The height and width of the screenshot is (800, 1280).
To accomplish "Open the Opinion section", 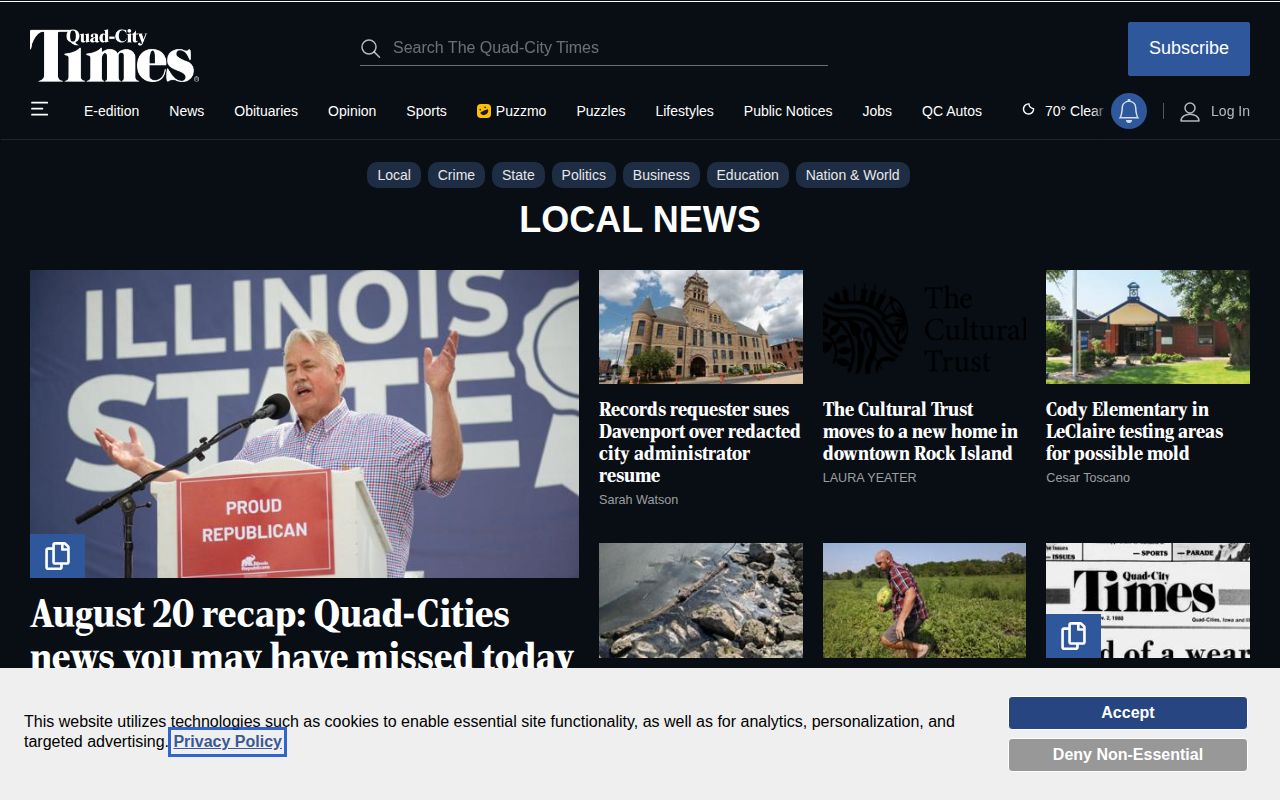I will coord(352,111).
